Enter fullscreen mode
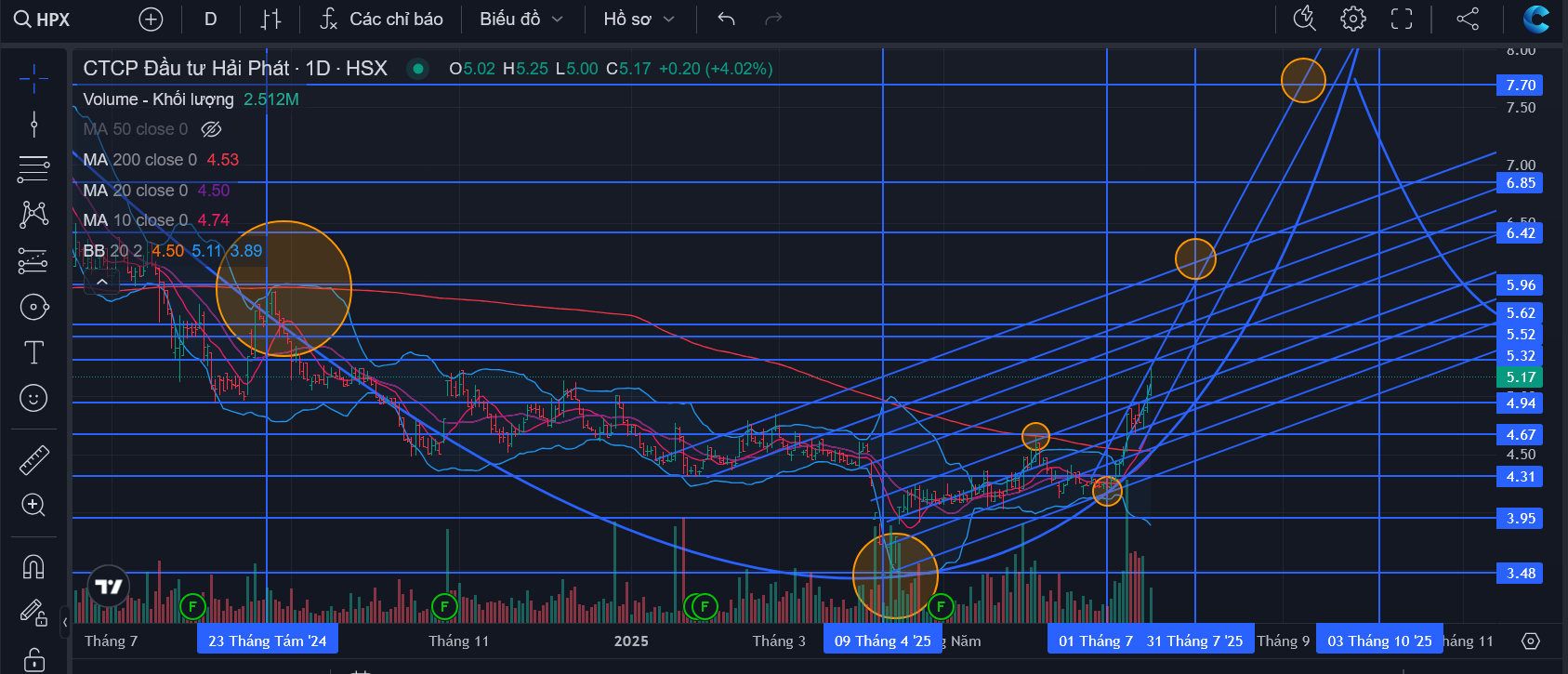The width and height of the screenshot is (1568, 674). (1402, 19)
